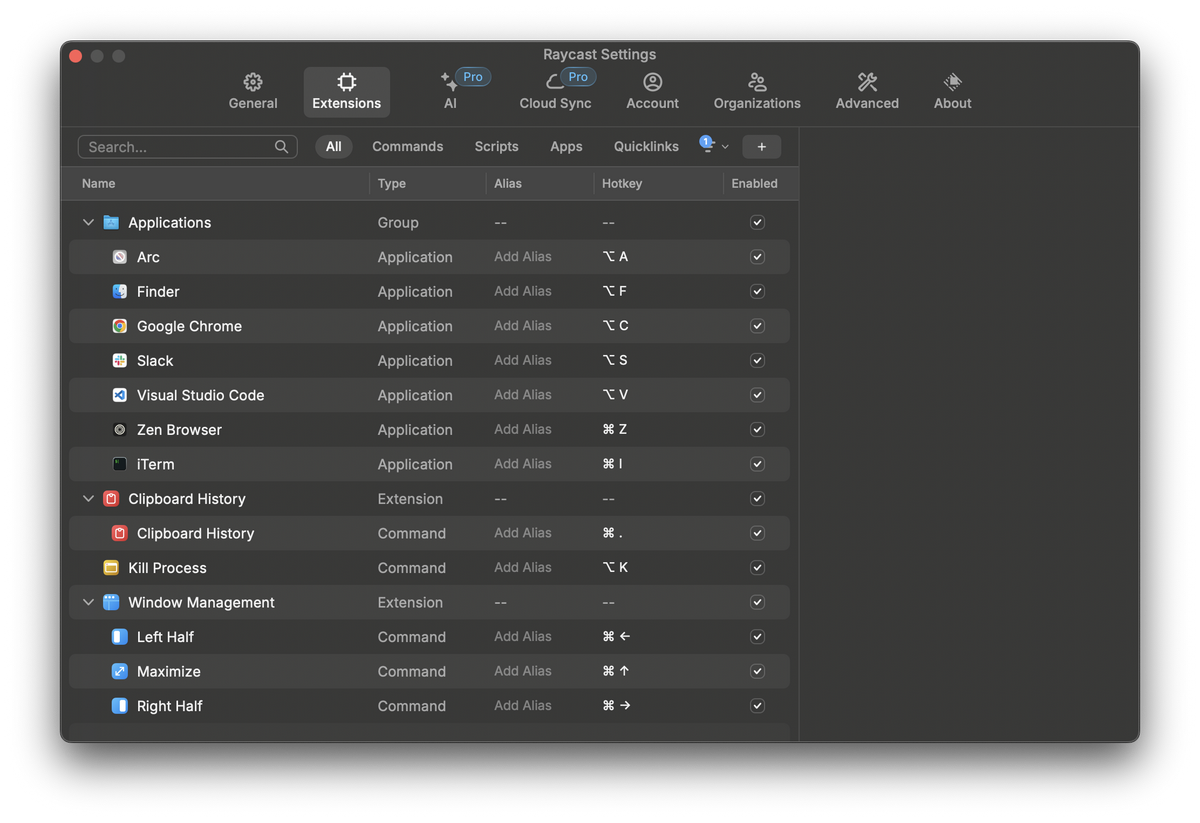The image size is (1200, 823).
Task: Sort by the Name column header
Action: (98, 184)
